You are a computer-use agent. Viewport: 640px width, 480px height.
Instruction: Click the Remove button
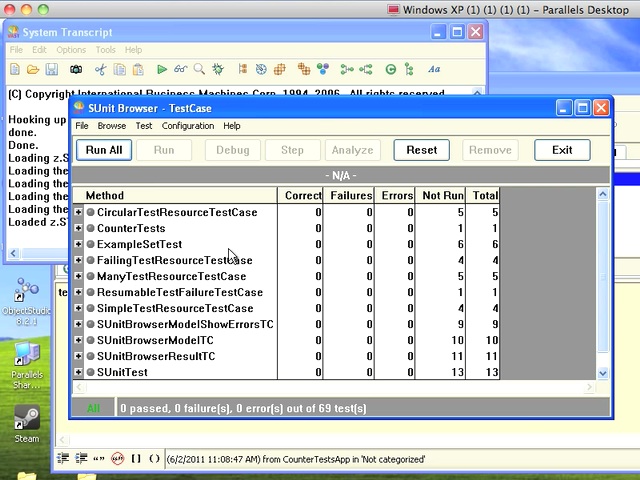point(490,150)
